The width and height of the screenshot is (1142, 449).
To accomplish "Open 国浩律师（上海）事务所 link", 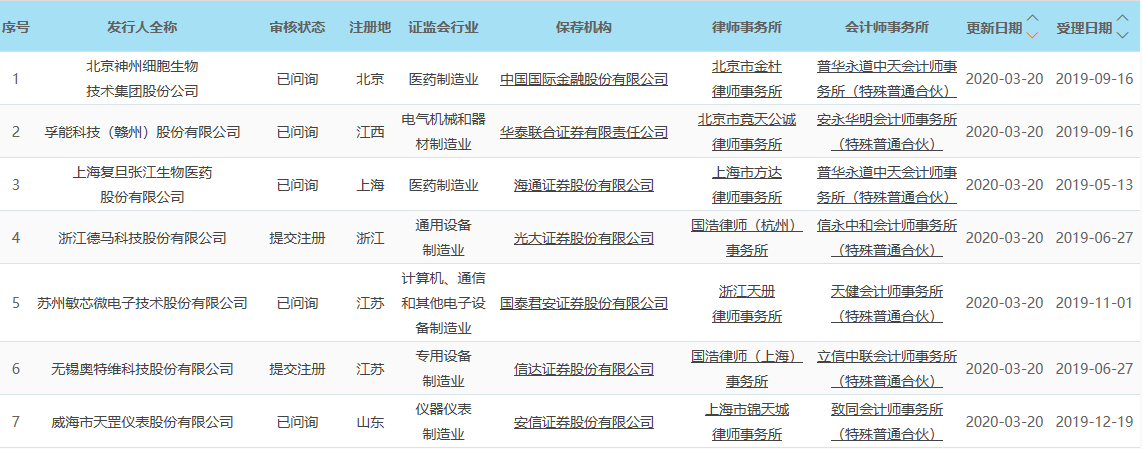I will tap(747, 369).
